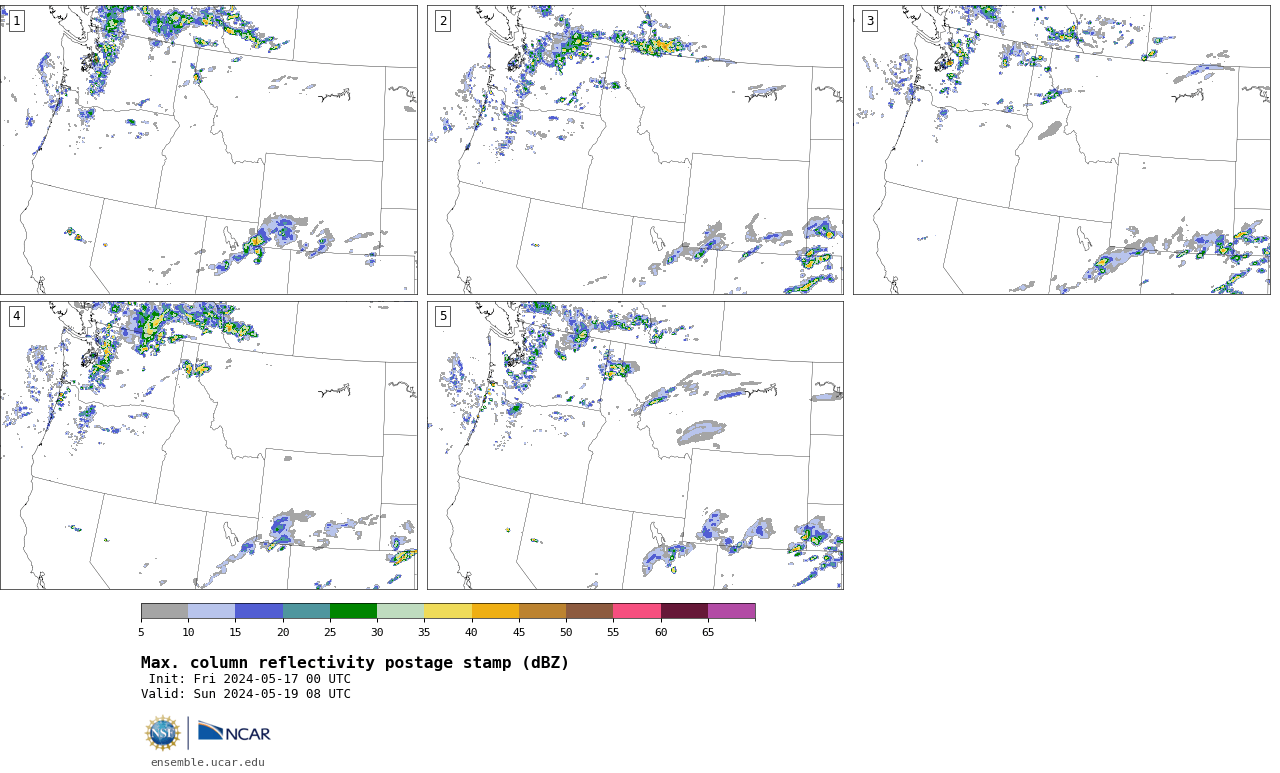Click the panel number 5 label box

443,316
